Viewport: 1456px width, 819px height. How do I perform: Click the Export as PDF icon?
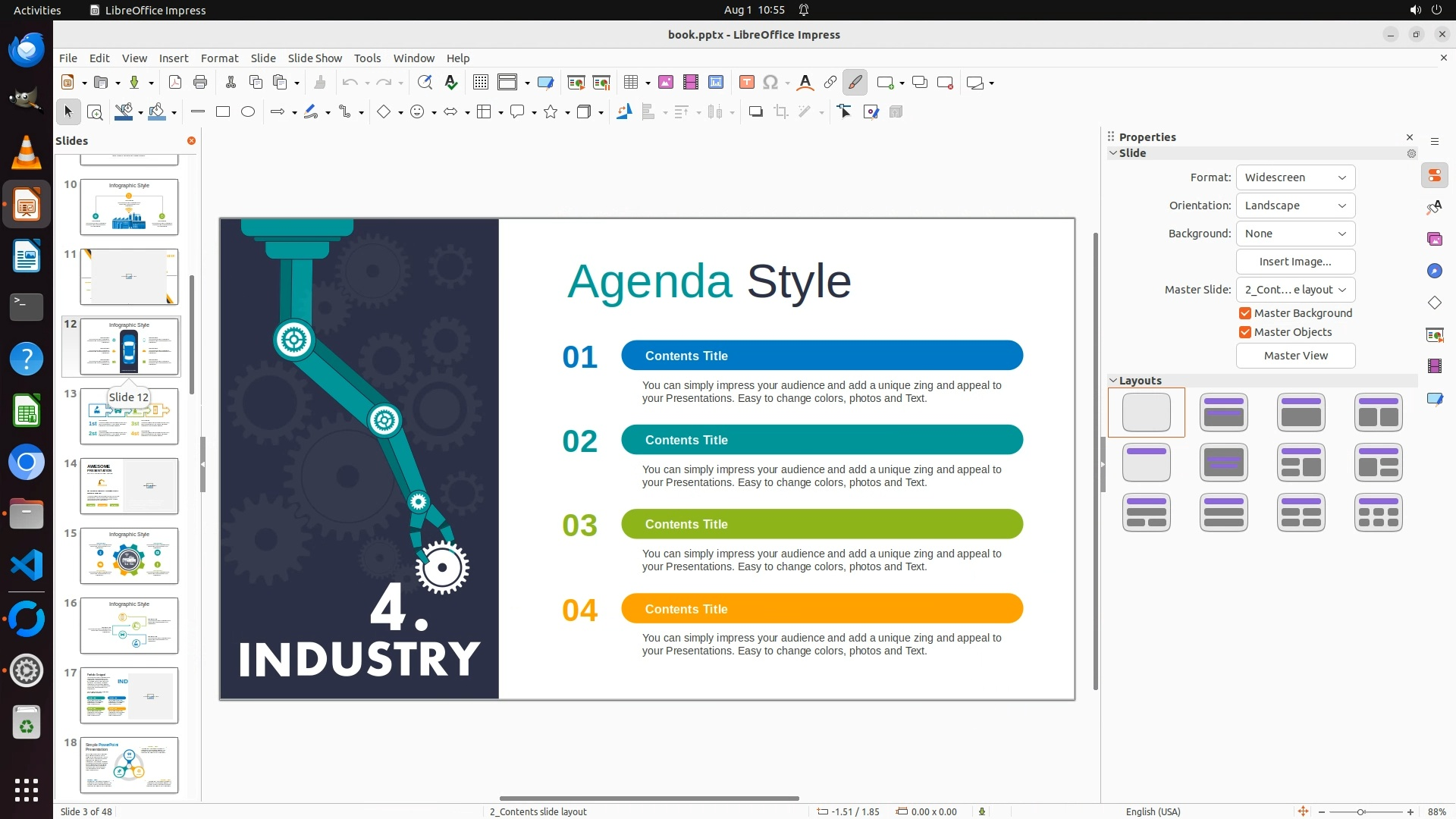(x=175, y=82)
